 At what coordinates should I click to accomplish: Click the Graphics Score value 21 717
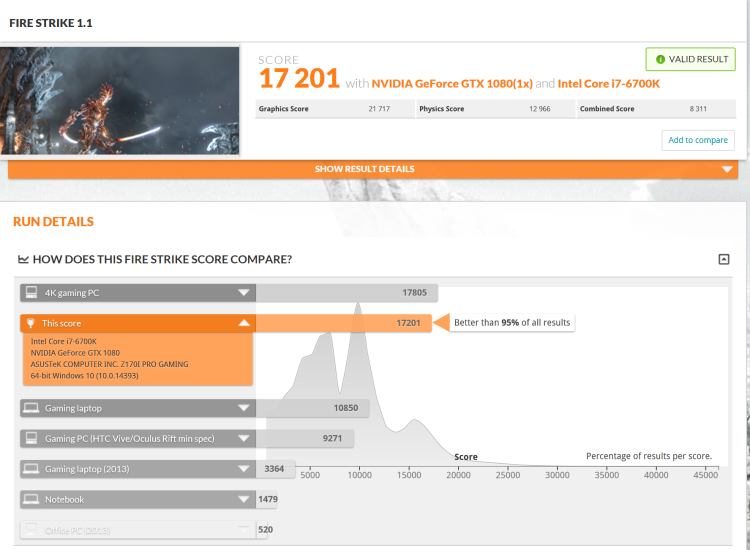point(379,109)
